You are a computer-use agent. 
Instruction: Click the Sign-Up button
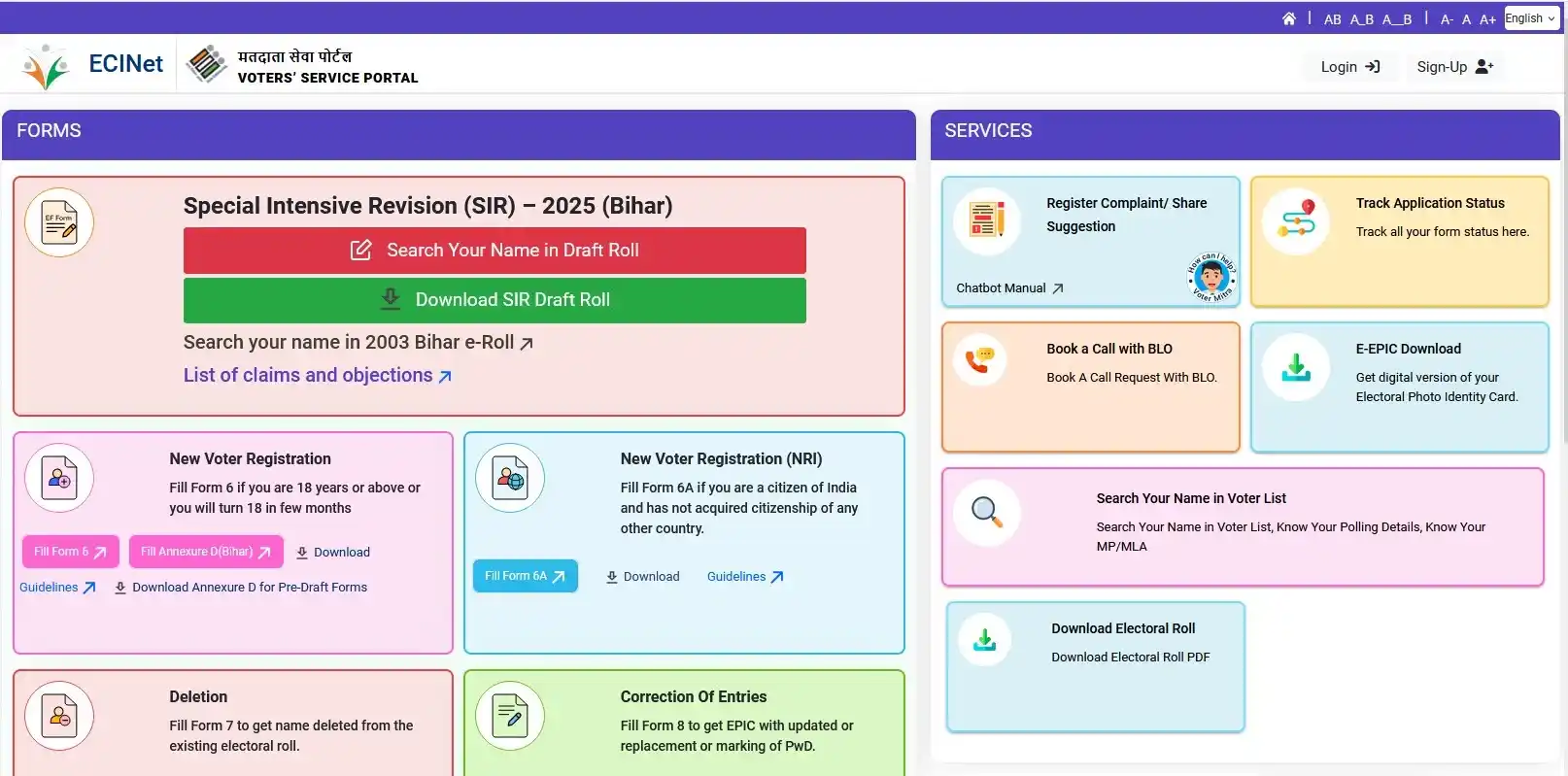(1454, 67)
